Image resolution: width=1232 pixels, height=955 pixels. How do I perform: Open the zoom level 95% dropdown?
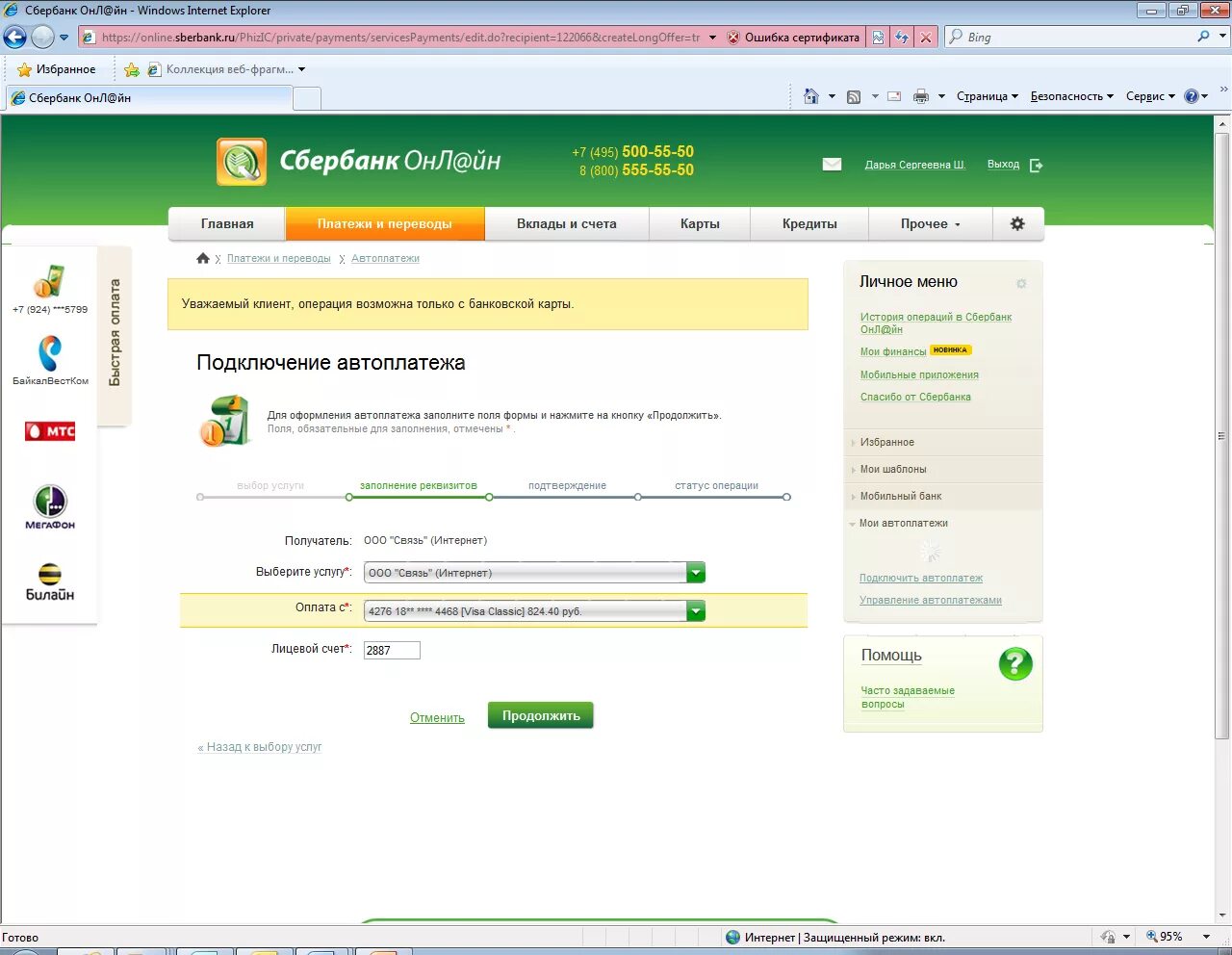[x=1205, y=937]
